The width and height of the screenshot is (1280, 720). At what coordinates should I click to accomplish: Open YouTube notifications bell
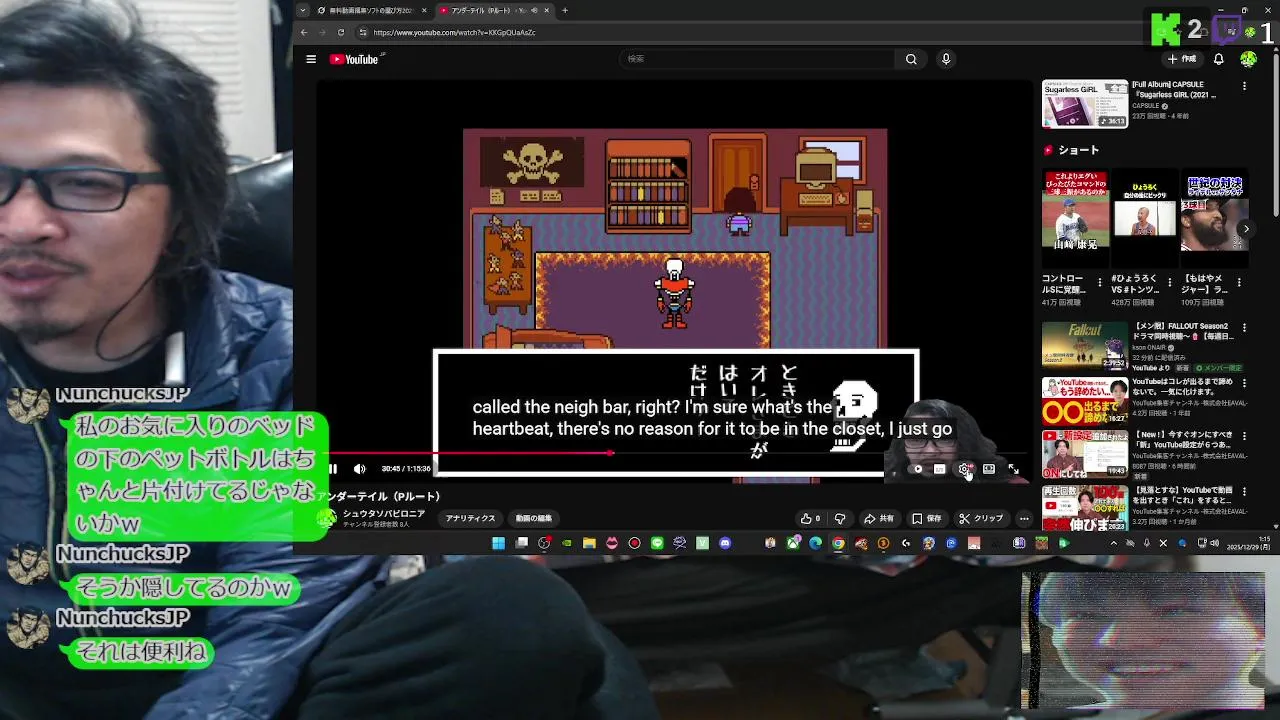(x=1218, y=59)
